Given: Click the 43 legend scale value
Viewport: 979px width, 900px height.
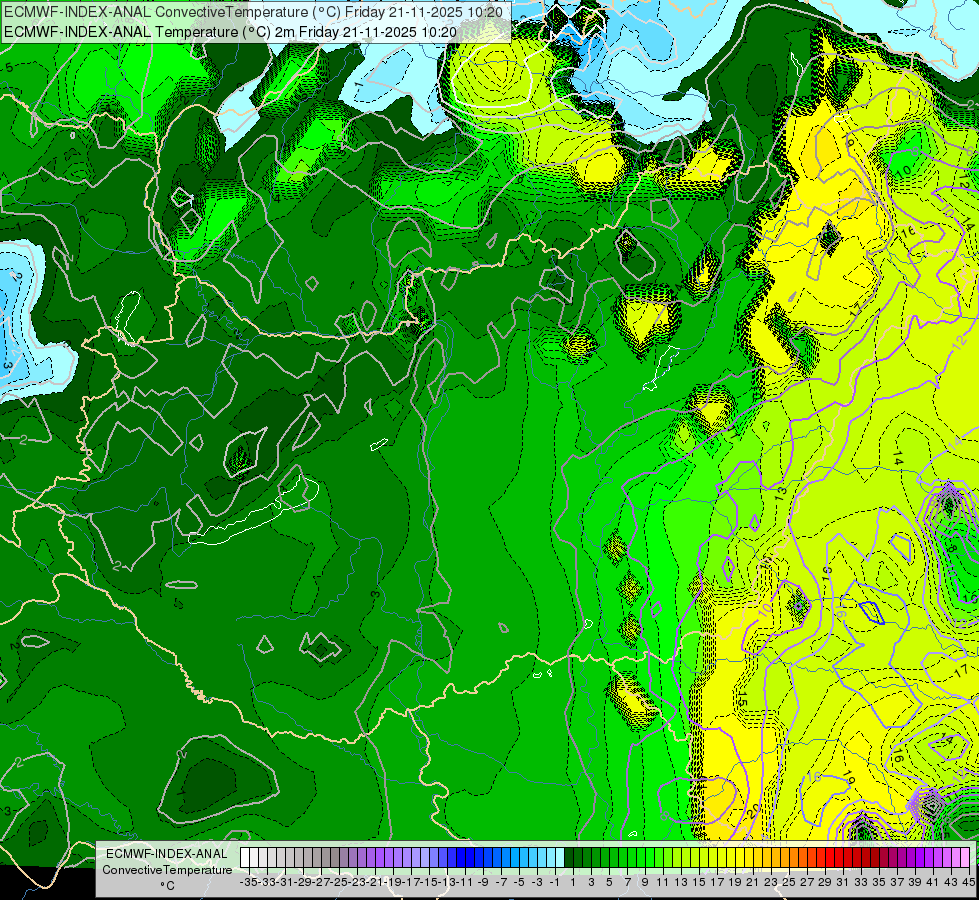Looking at the screenshot, I should point(951,883).
